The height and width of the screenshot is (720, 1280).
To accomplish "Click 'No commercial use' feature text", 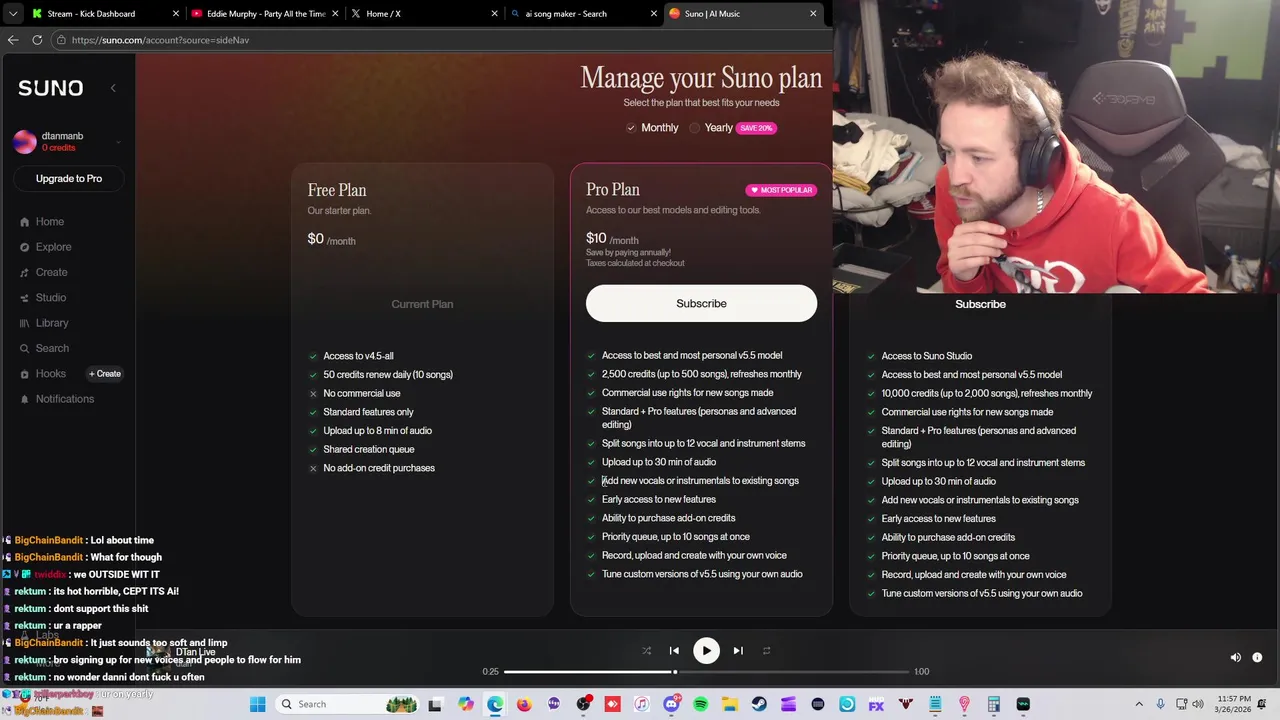I will pos(361,393).
